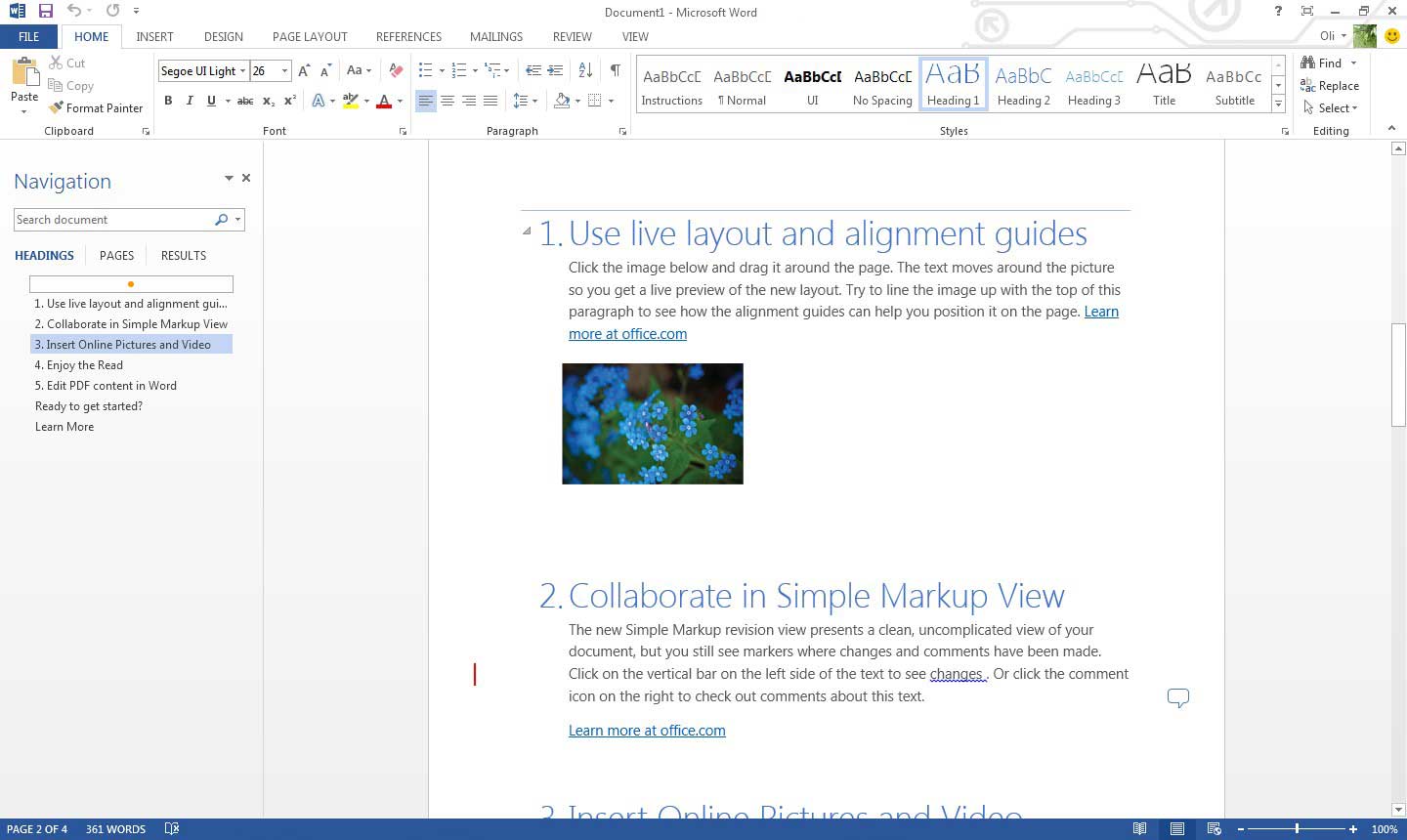Screen dimensions: 1407x840
Task: Select the blue flowers image
Action: coord(653,424)
